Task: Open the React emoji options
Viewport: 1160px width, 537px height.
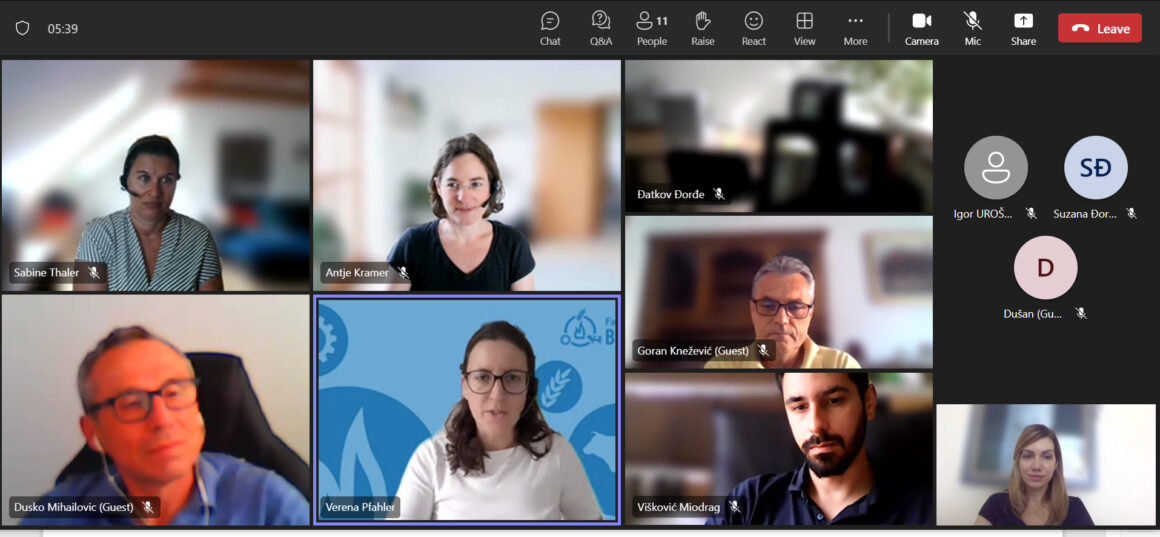Action: [754, 28]
